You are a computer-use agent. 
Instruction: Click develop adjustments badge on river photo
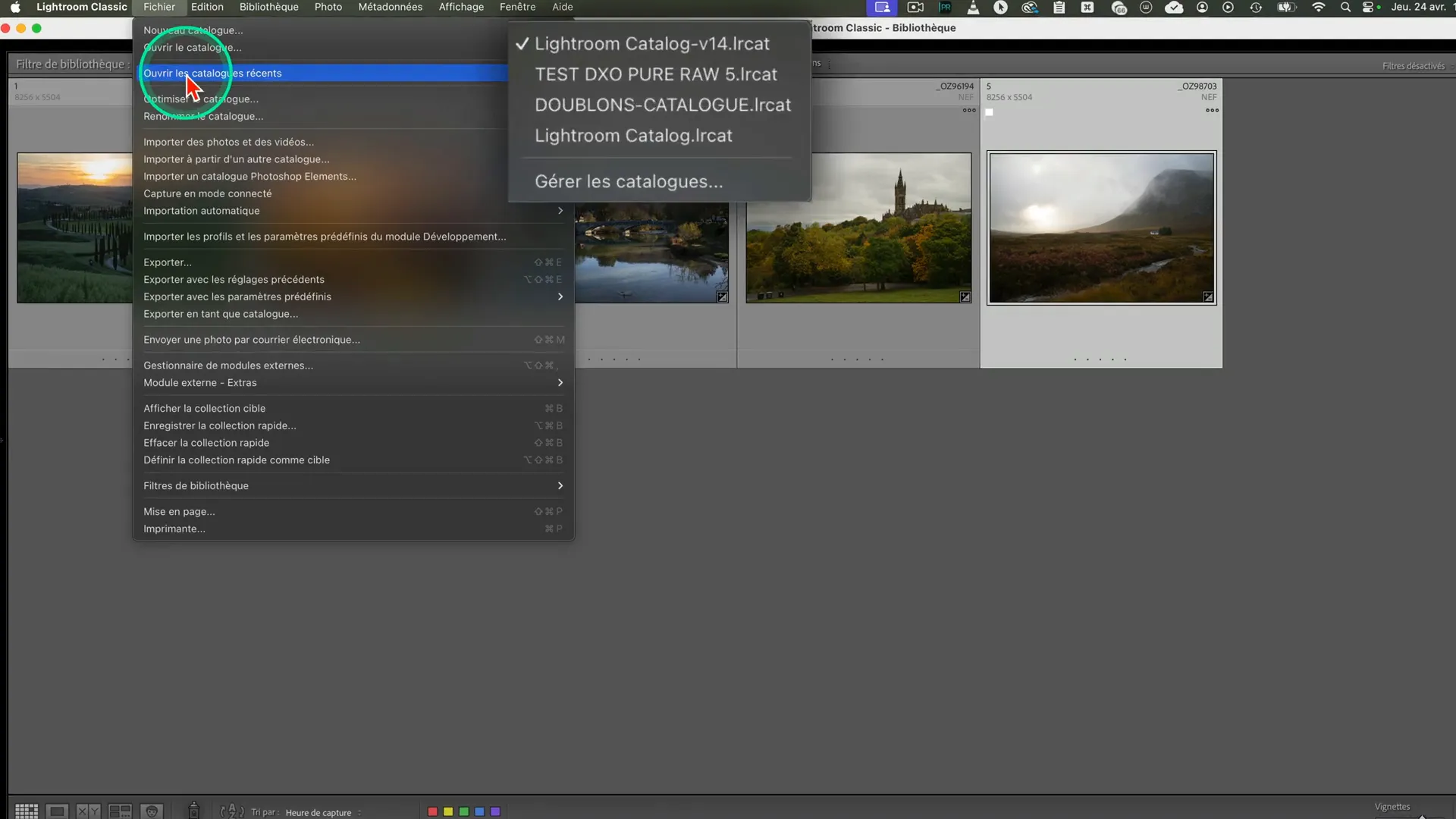click(x=723, y=297)
